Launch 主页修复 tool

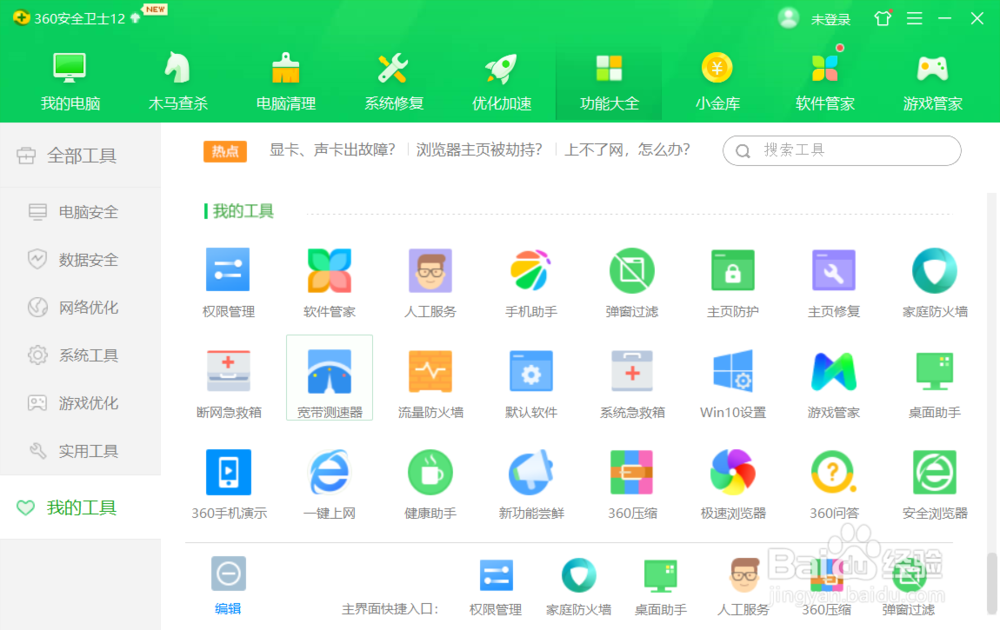click(834, 282)
